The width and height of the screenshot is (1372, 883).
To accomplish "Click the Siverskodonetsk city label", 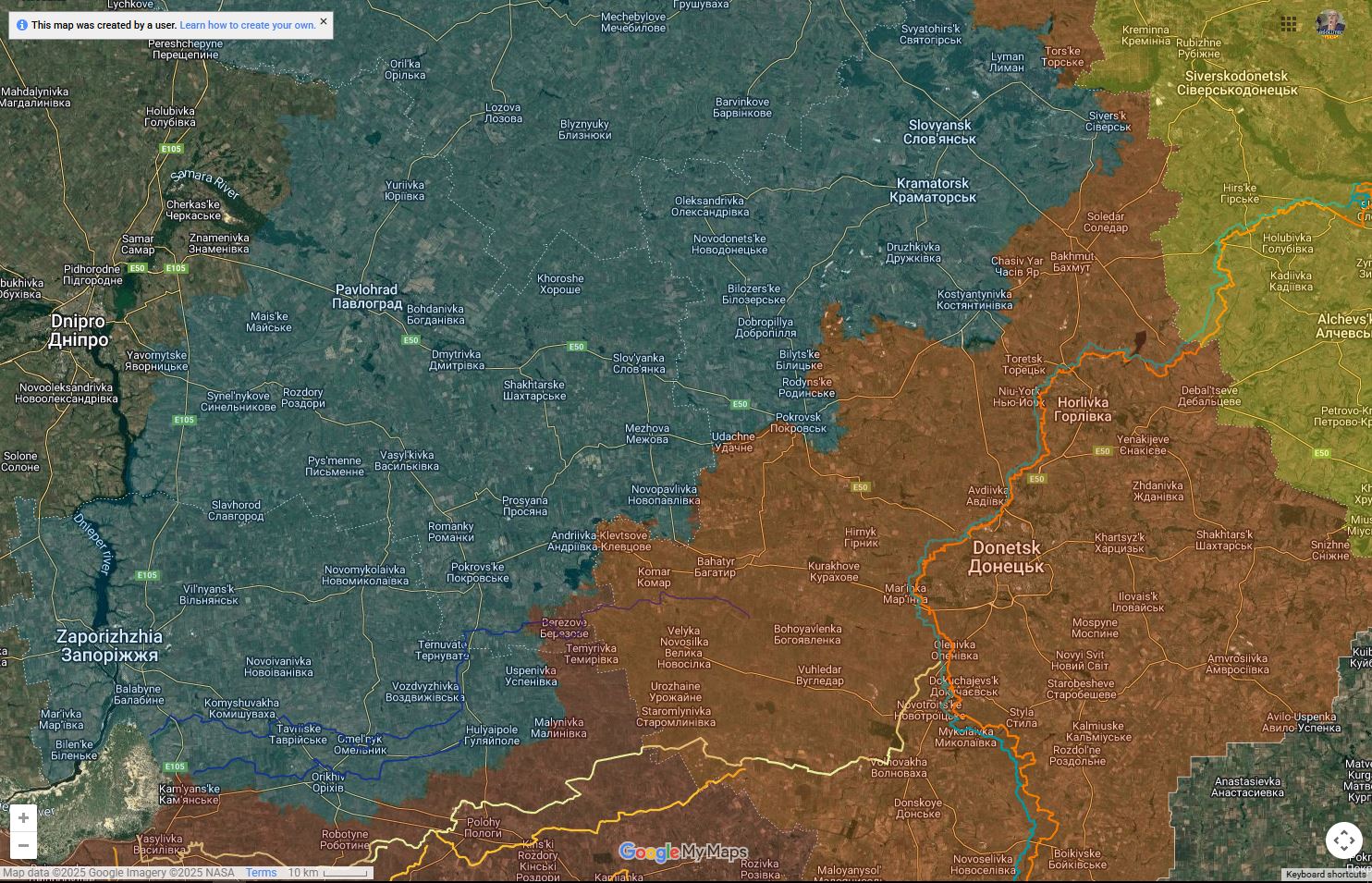I will (x=1237, y=83).
